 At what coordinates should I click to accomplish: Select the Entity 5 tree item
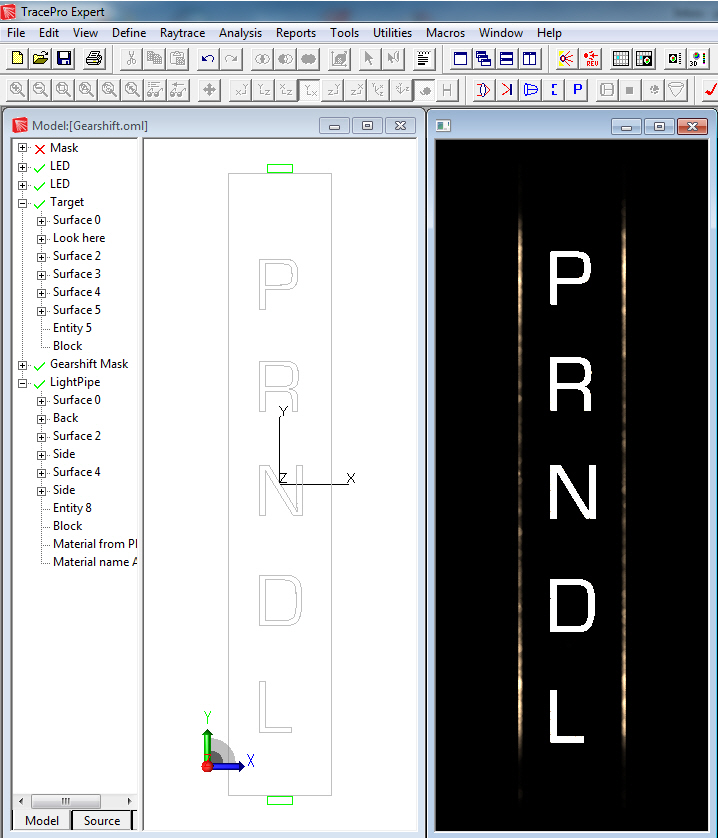click(x=72, y=328)
